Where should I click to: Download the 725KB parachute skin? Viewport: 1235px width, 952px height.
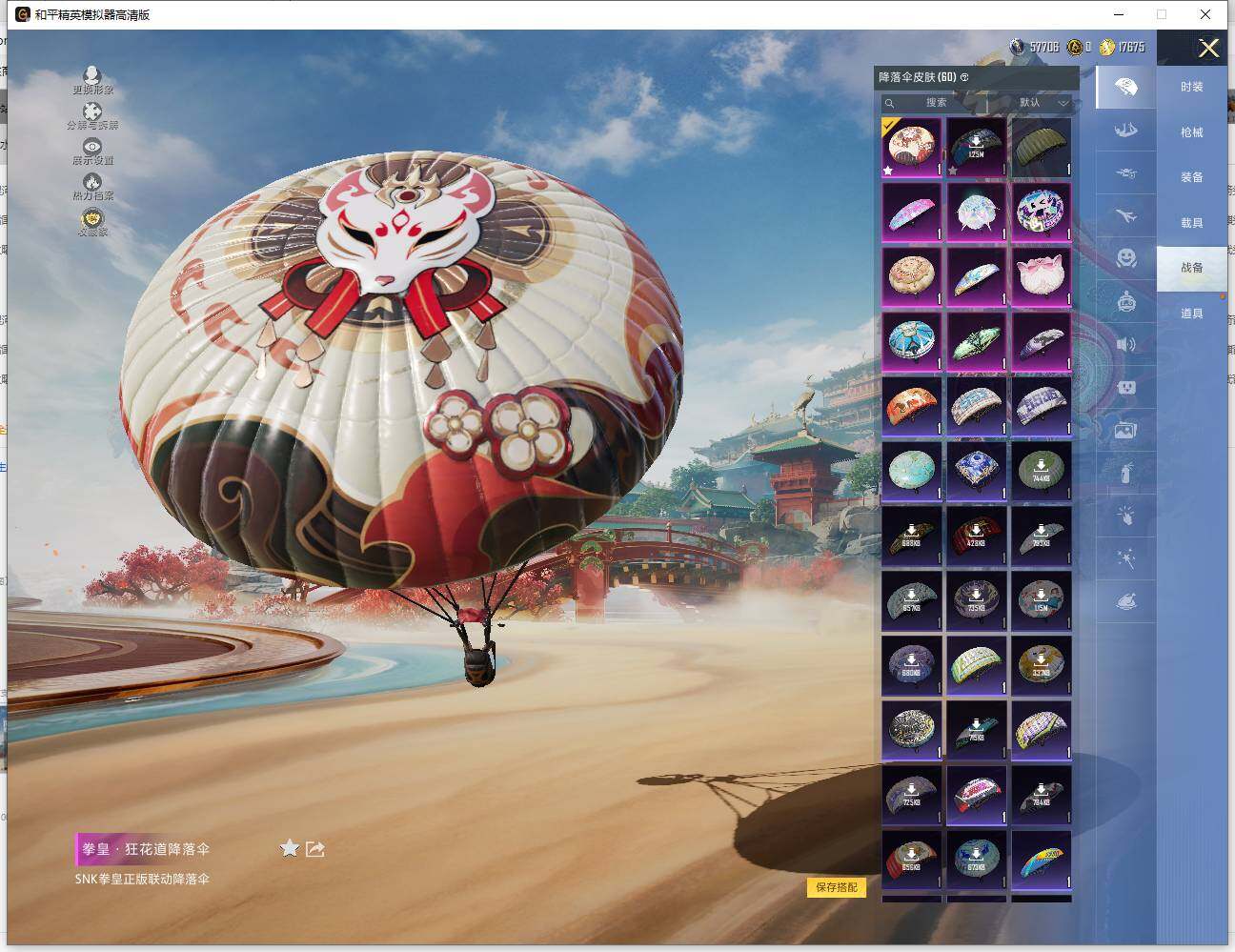coord(912,796)
